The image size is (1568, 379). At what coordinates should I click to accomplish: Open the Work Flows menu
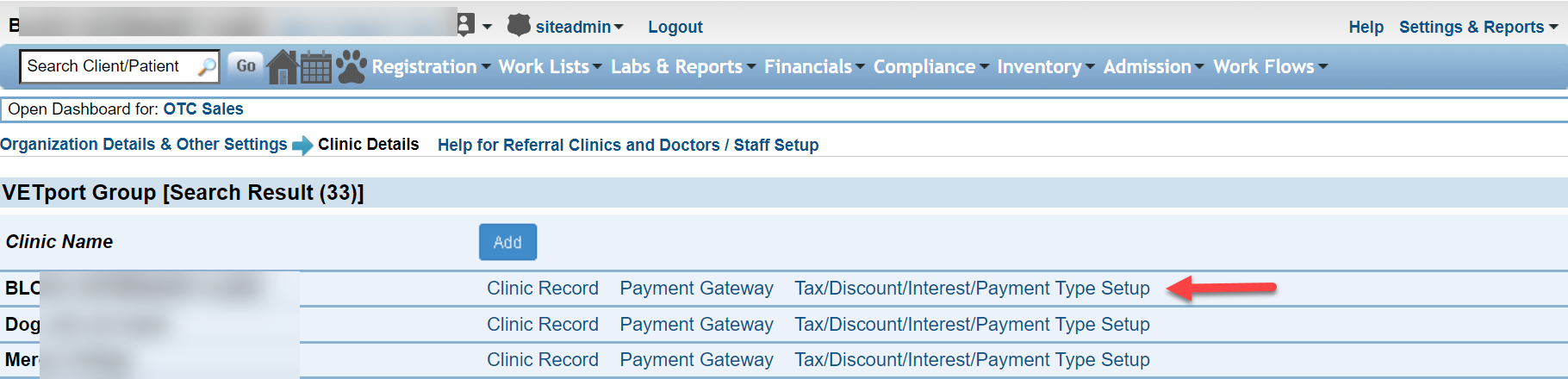click(1270, 66)
